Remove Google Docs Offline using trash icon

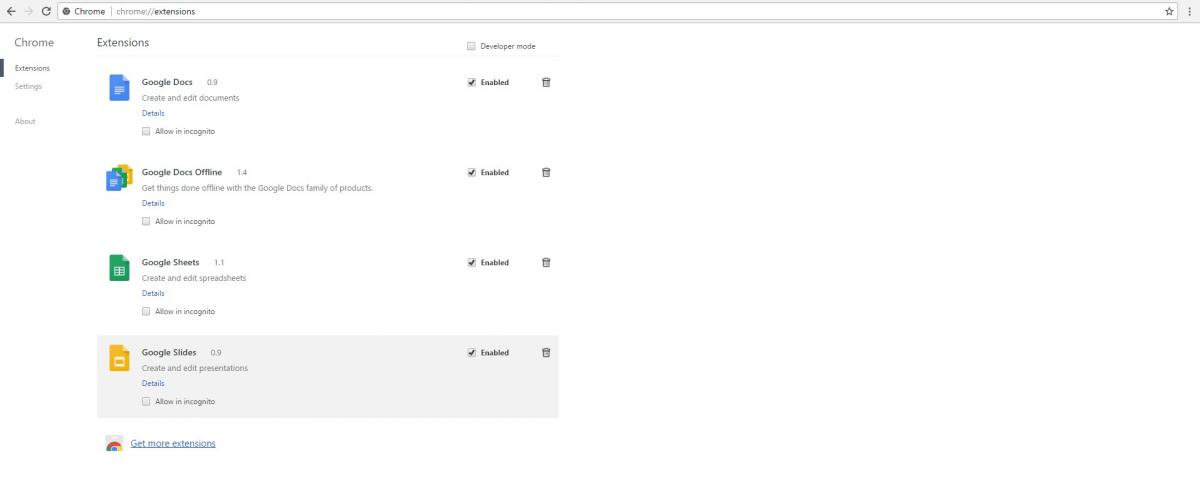[546, 172]
